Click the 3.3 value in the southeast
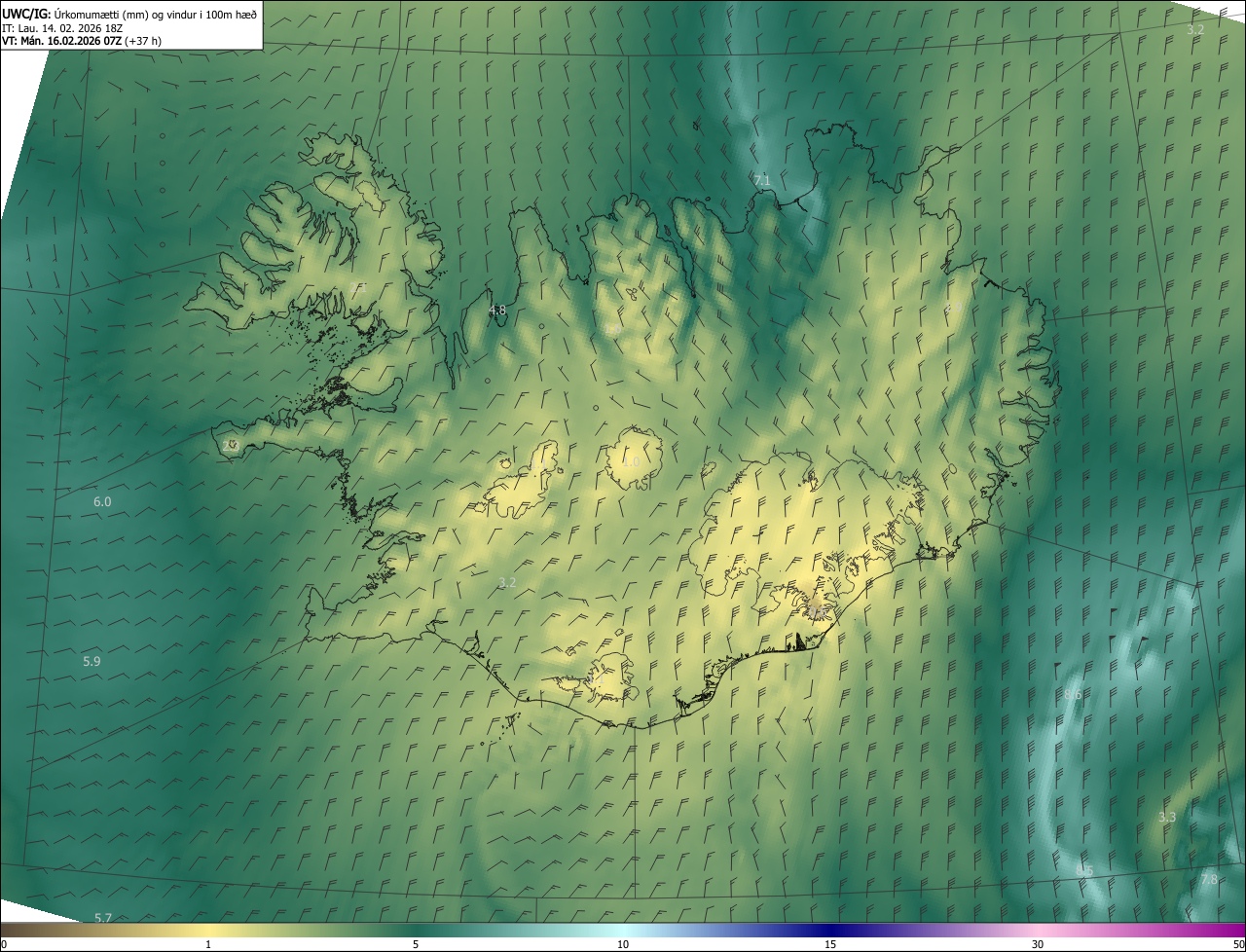This screenshot has width=1246, height=952. 1167,818
